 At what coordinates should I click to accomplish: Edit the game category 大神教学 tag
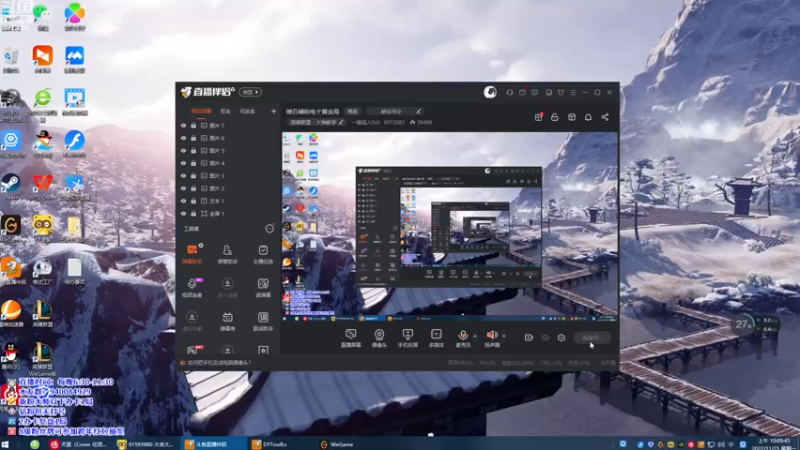[x=316, y=122]
